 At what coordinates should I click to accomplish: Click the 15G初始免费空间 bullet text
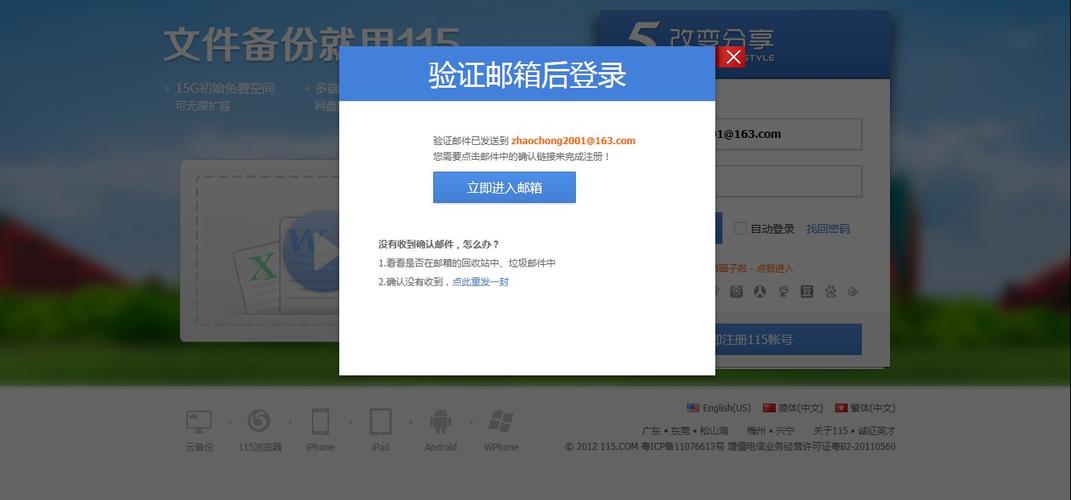point(225,88)
